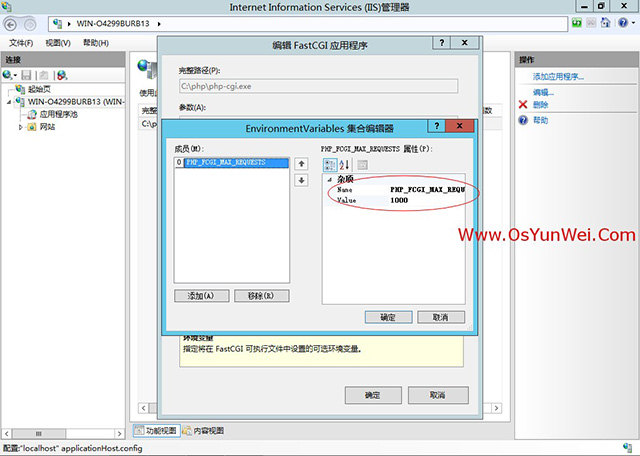The height and width of the screenshot is (456, 640).
Task: Select the Value field showing 1000
Action: [425, 200]
